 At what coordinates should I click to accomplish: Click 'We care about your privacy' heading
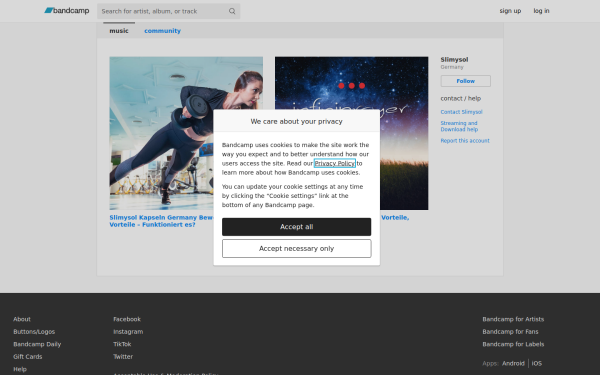[296, 121]
